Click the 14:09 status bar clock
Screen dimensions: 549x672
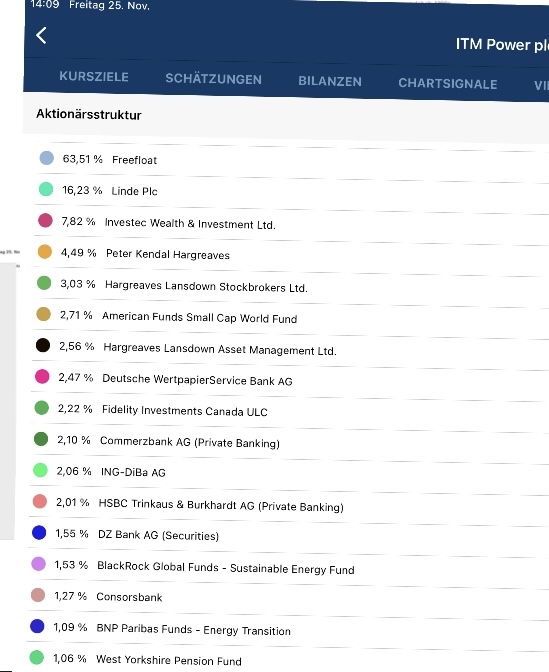pos(45,4)
